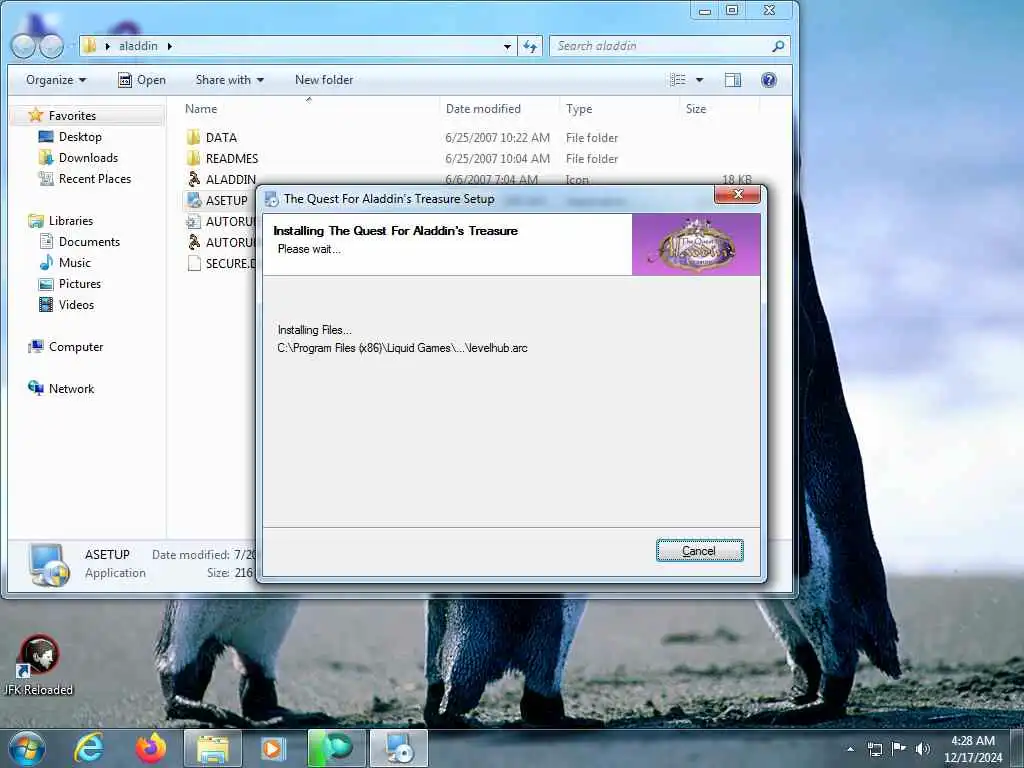Cancel the Aladdin's Treasure installation
The width and height of the screenshot is (1024, 768).
699,551
